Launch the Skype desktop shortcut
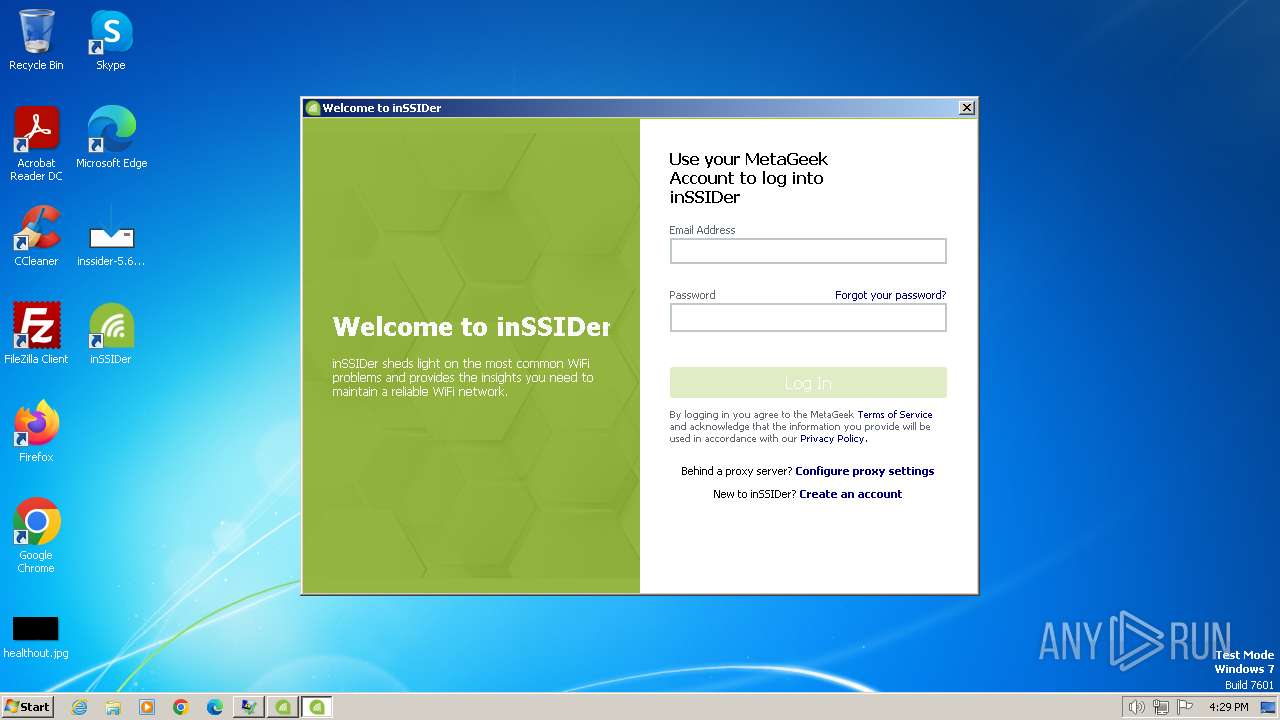 click(110, 40)
